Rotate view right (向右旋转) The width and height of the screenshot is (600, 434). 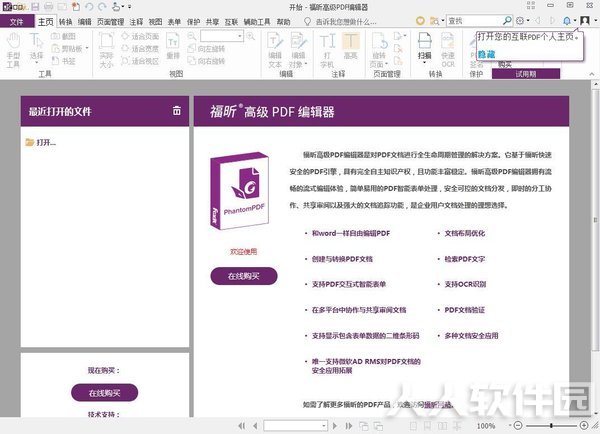206,61
